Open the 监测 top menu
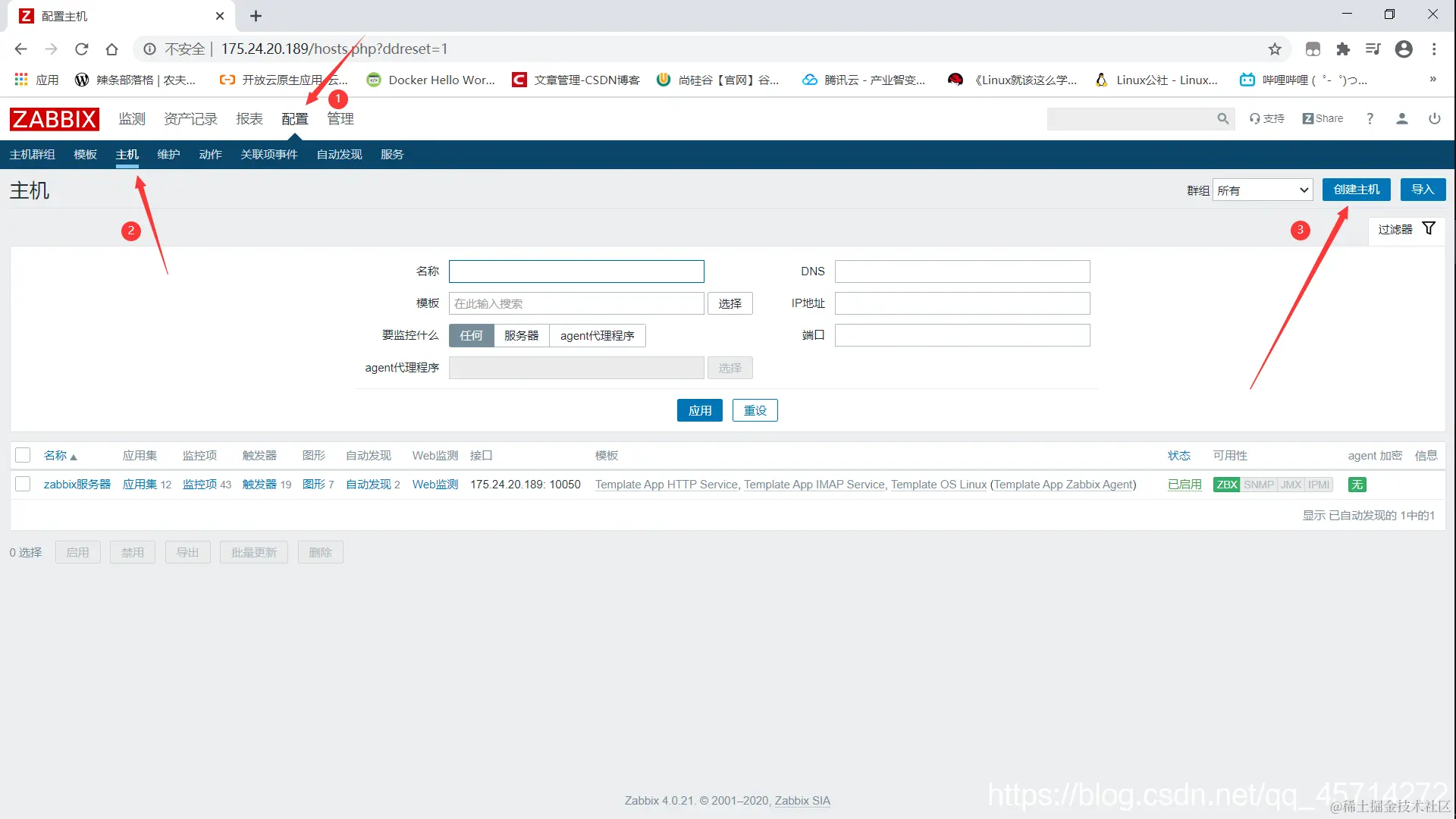Image resolution: width=1456 pixels, height=819 pixels. [x=131, y=119]
